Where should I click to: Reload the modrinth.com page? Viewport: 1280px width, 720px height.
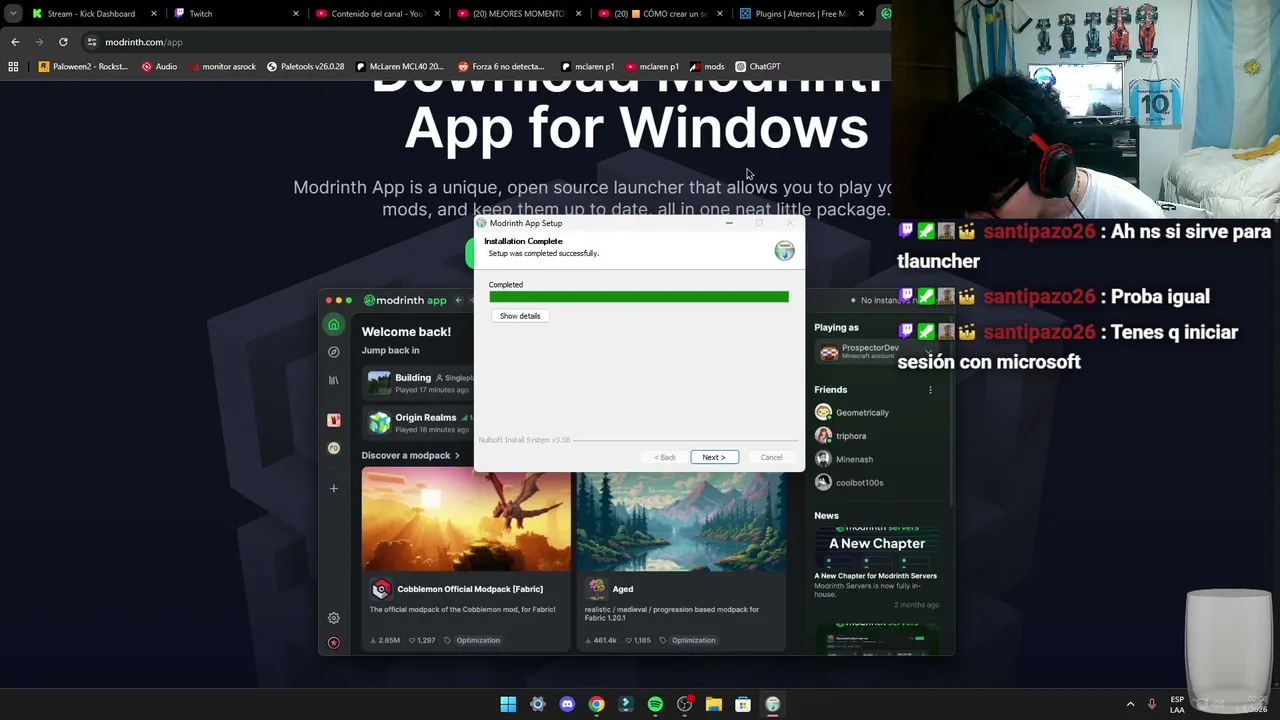coord(63,42)
